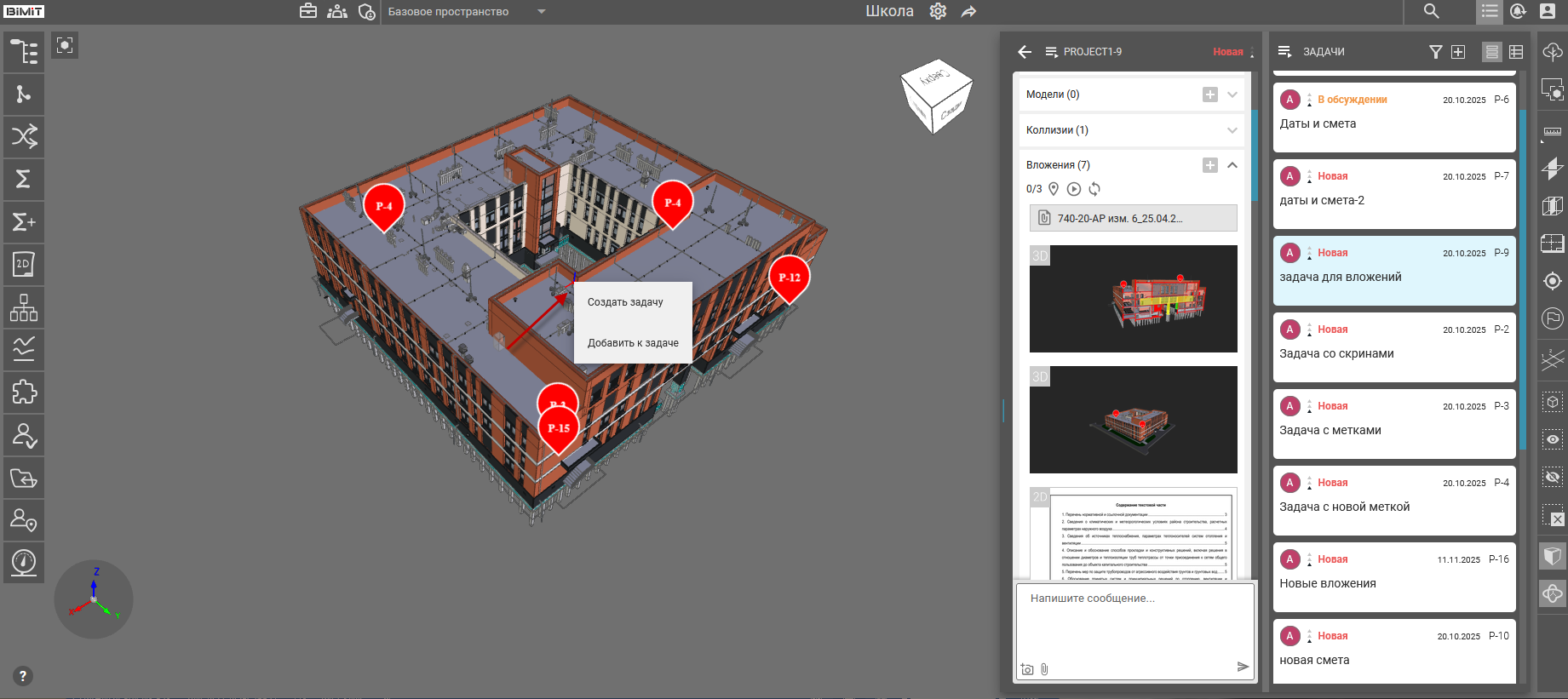
Task: Open the sum calculation (sigma) tool
Action: (24, 180)
